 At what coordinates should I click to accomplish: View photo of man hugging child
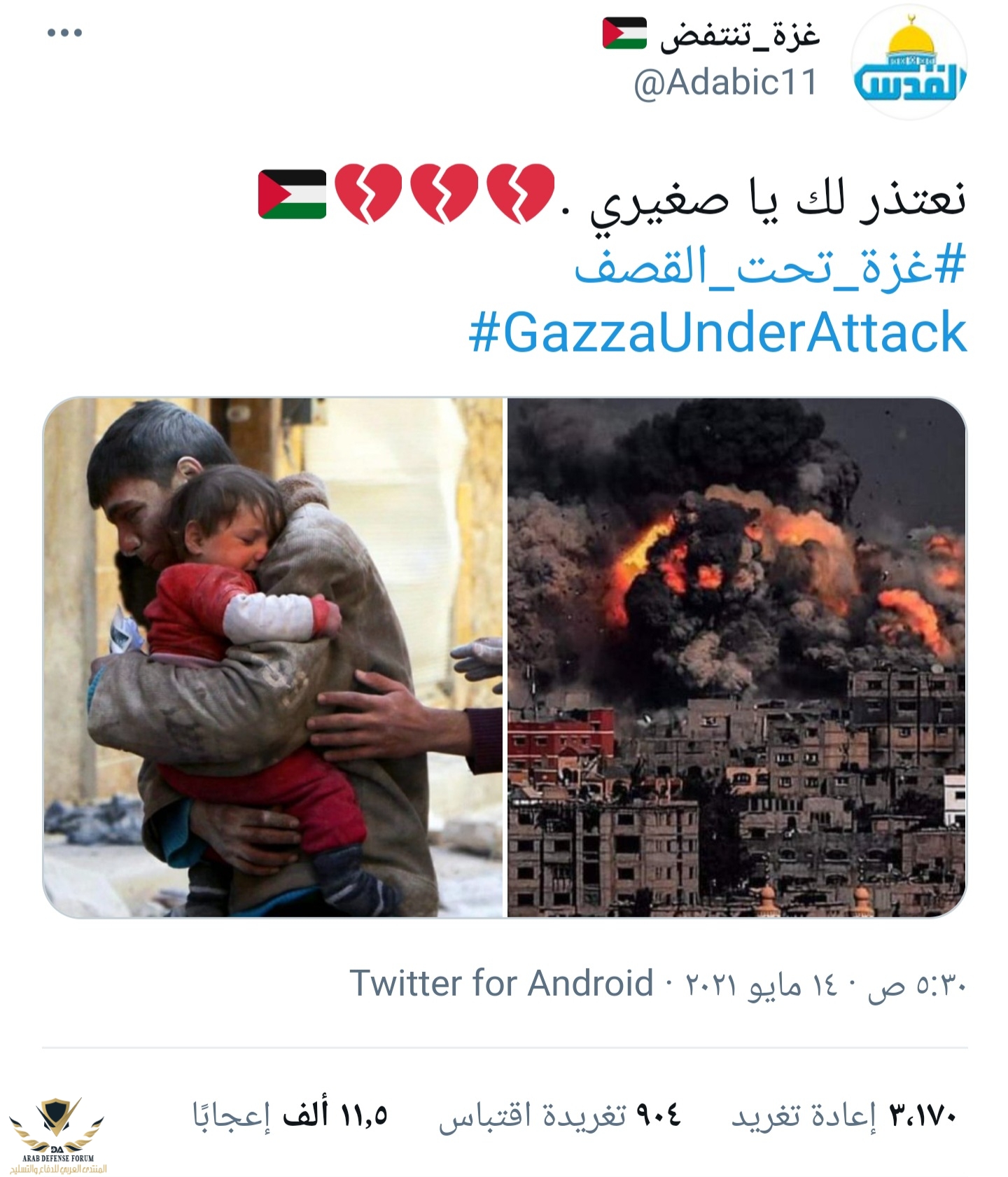pos(273,657)
